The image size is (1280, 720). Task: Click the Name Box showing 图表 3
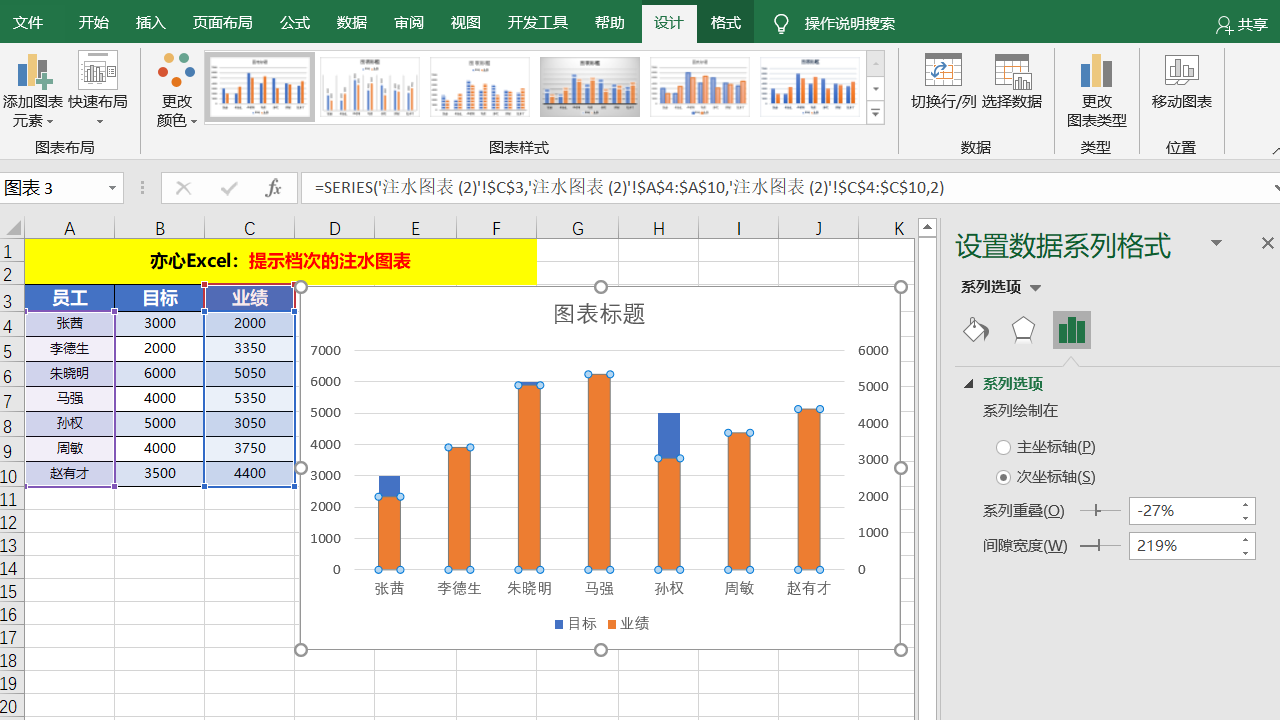pos(52,188)
